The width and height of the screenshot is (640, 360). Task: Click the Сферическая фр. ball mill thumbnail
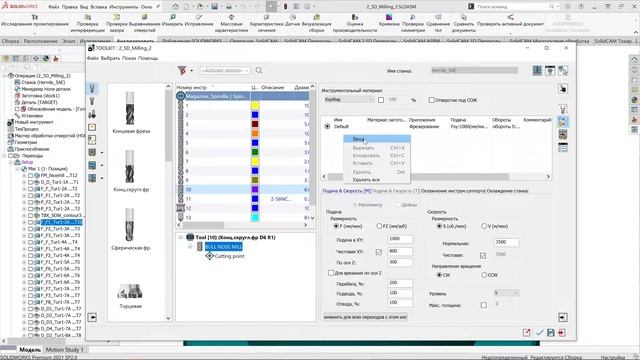pyautogui.click(x=129, y=225)
